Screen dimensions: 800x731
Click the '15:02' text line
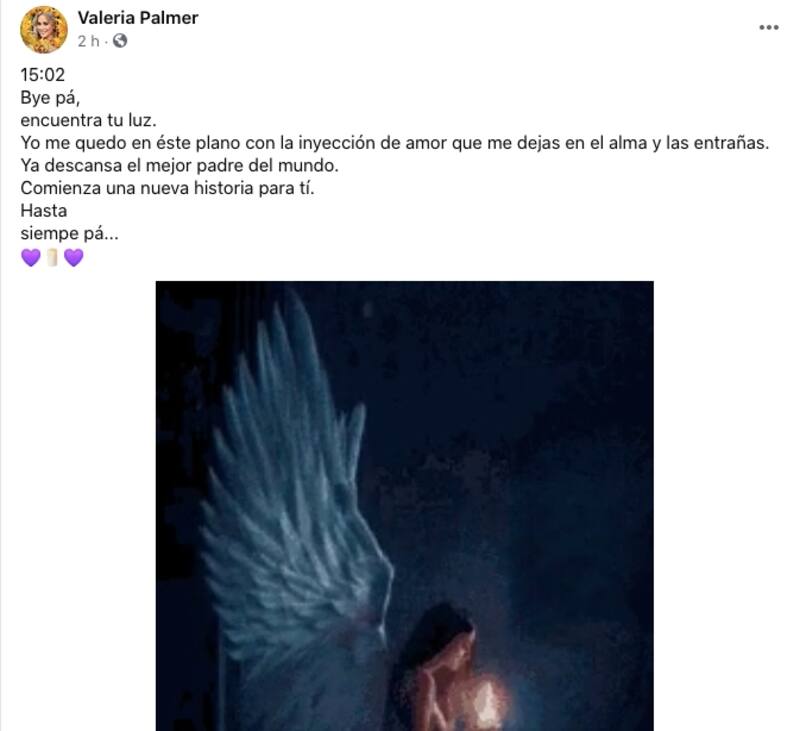(43, 74)
